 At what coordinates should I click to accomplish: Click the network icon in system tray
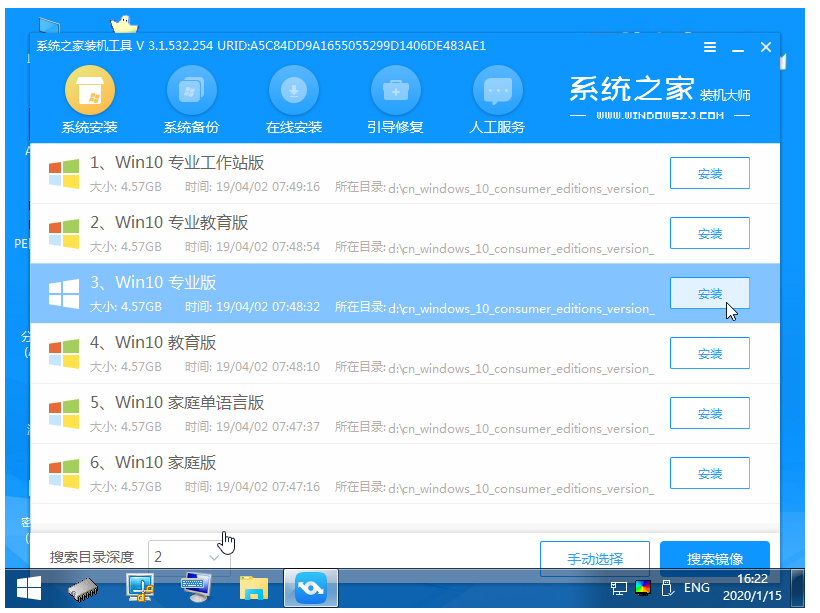619,588
